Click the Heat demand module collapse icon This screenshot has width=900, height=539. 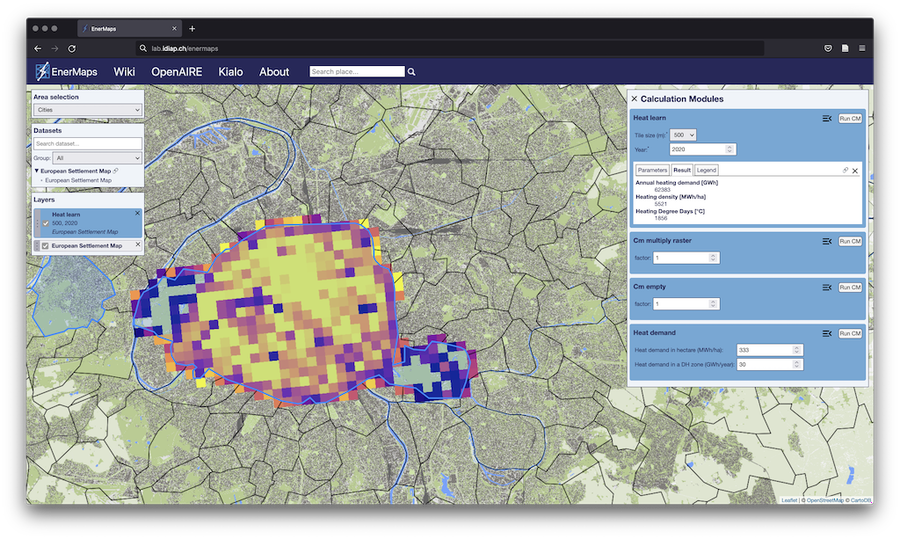pos(827,333)
